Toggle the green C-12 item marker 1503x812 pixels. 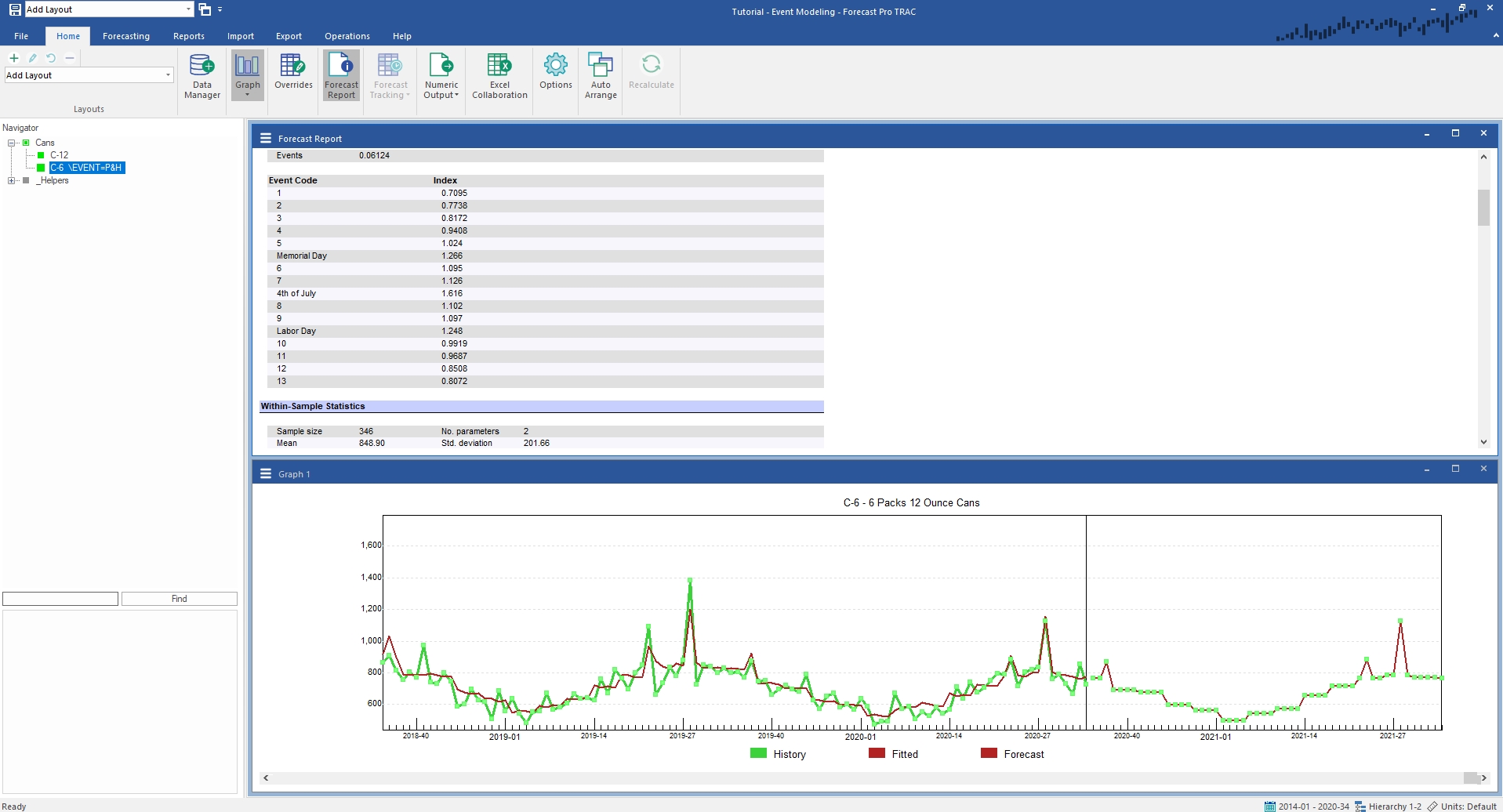(41, 155)
